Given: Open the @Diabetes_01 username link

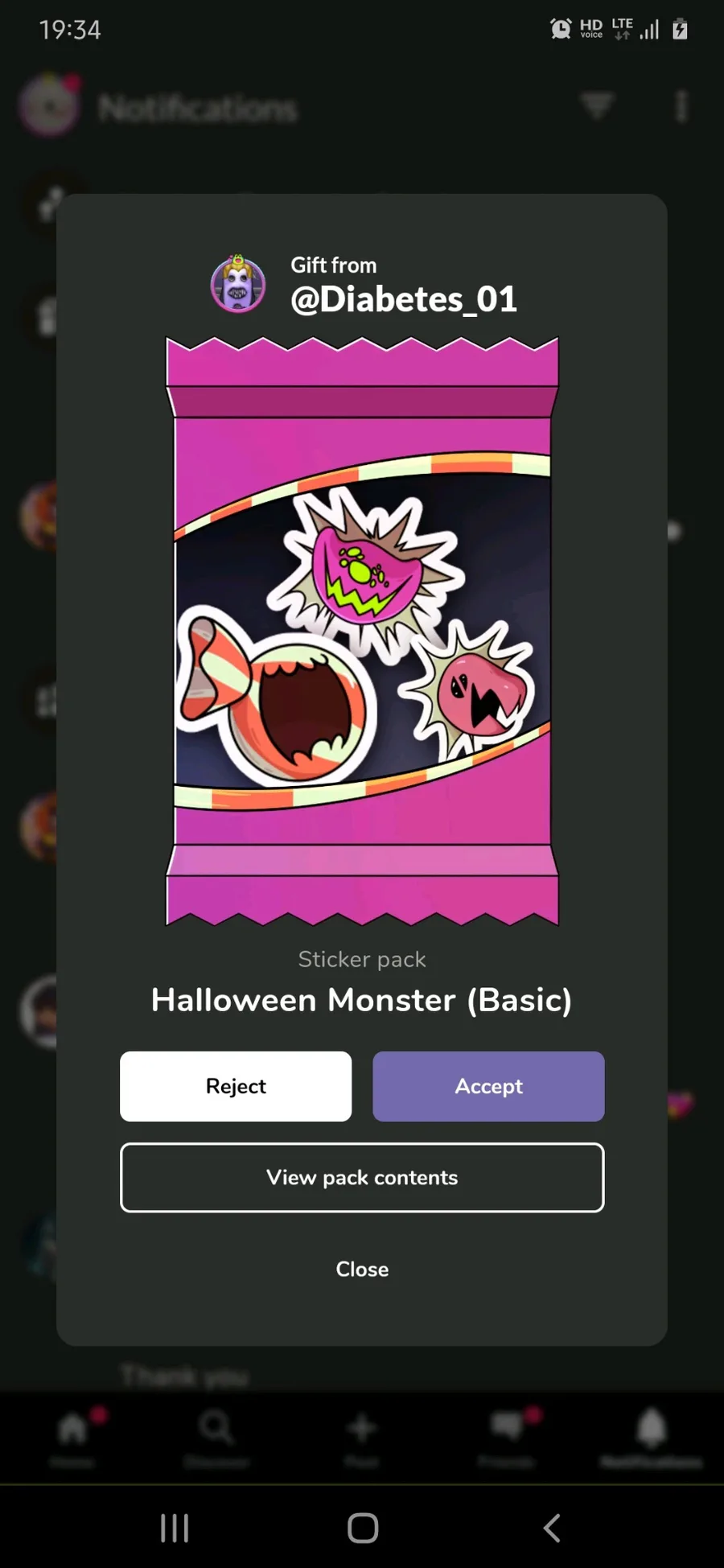Looking at the screenshot, I should coord(404,299).
